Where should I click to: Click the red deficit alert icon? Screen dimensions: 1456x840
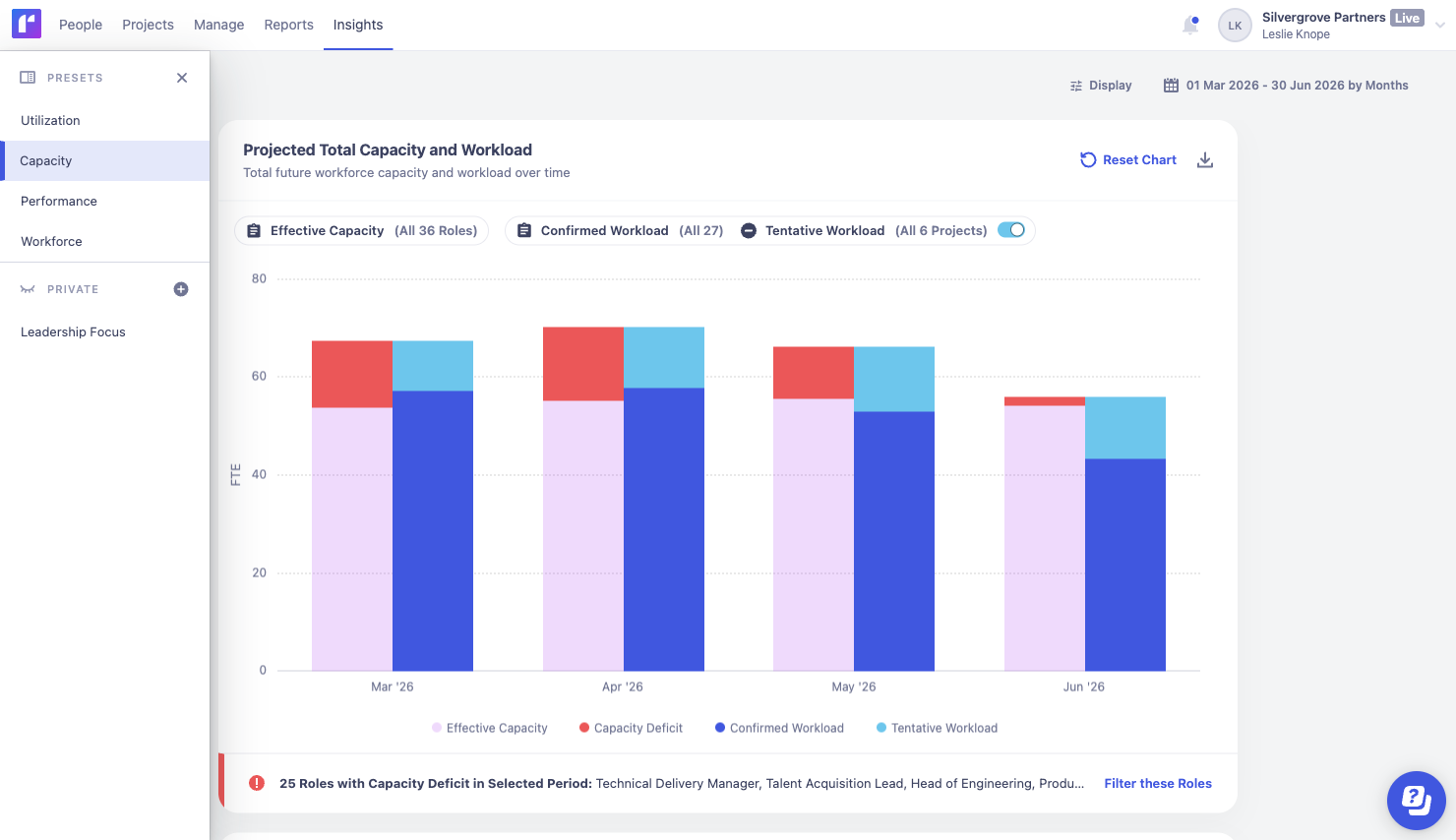coord(257,783)
